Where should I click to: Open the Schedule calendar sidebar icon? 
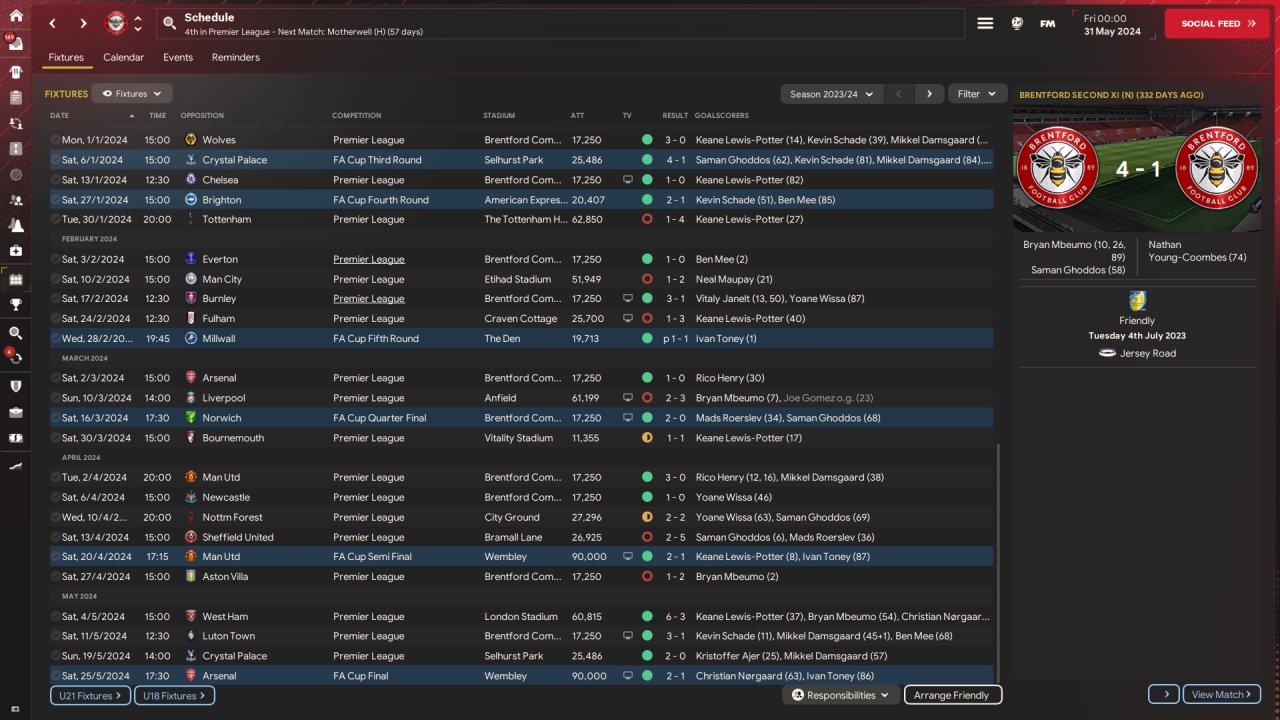pos(15,279)
